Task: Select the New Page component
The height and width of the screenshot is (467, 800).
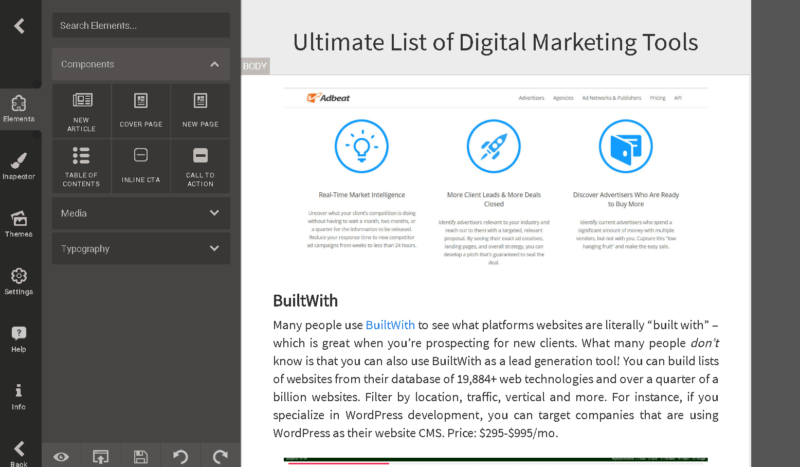Action: point(200,111)
